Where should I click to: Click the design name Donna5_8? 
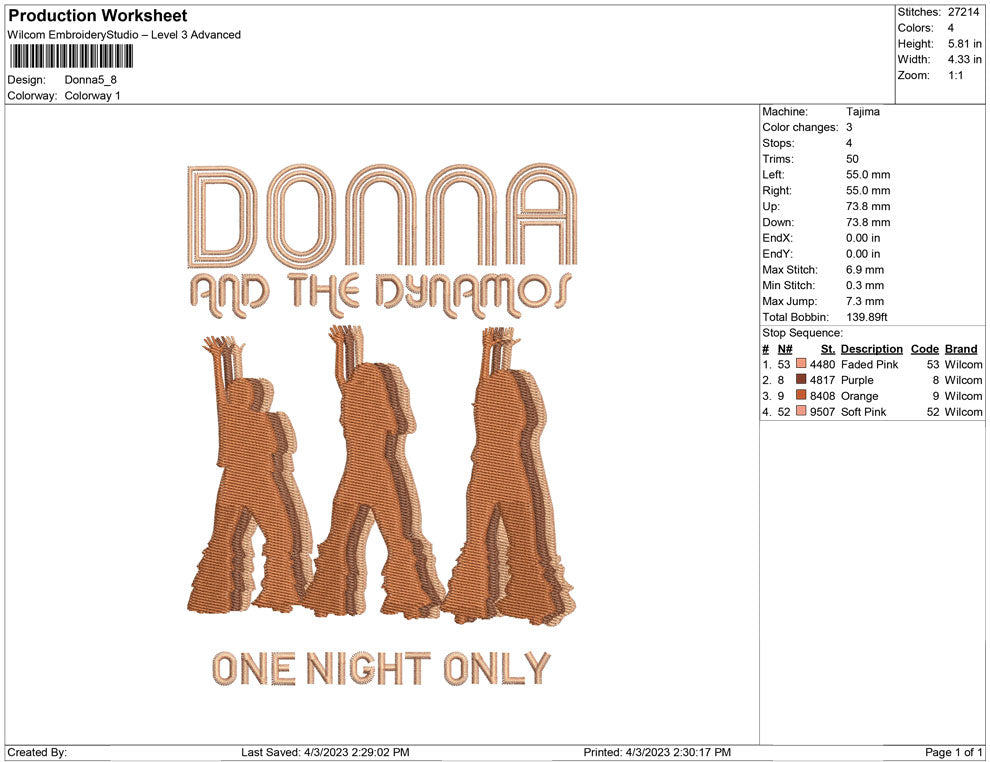[x=90, y=80]
